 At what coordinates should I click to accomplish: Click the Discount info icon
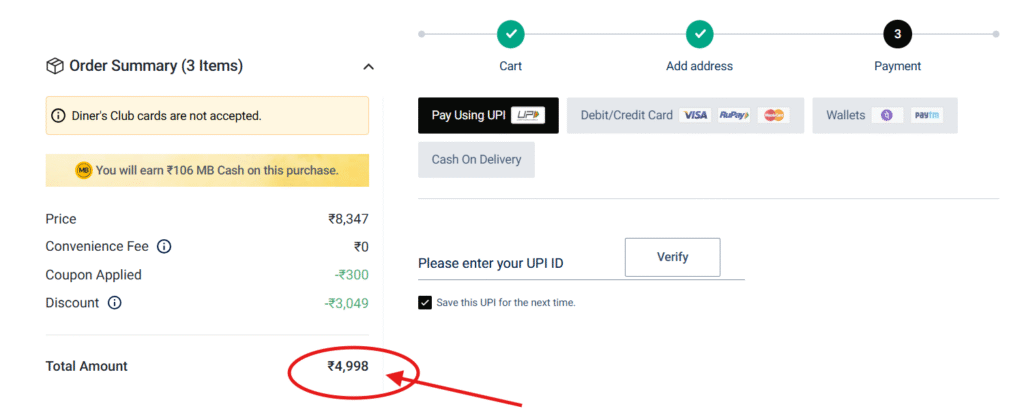click(114, 303)
